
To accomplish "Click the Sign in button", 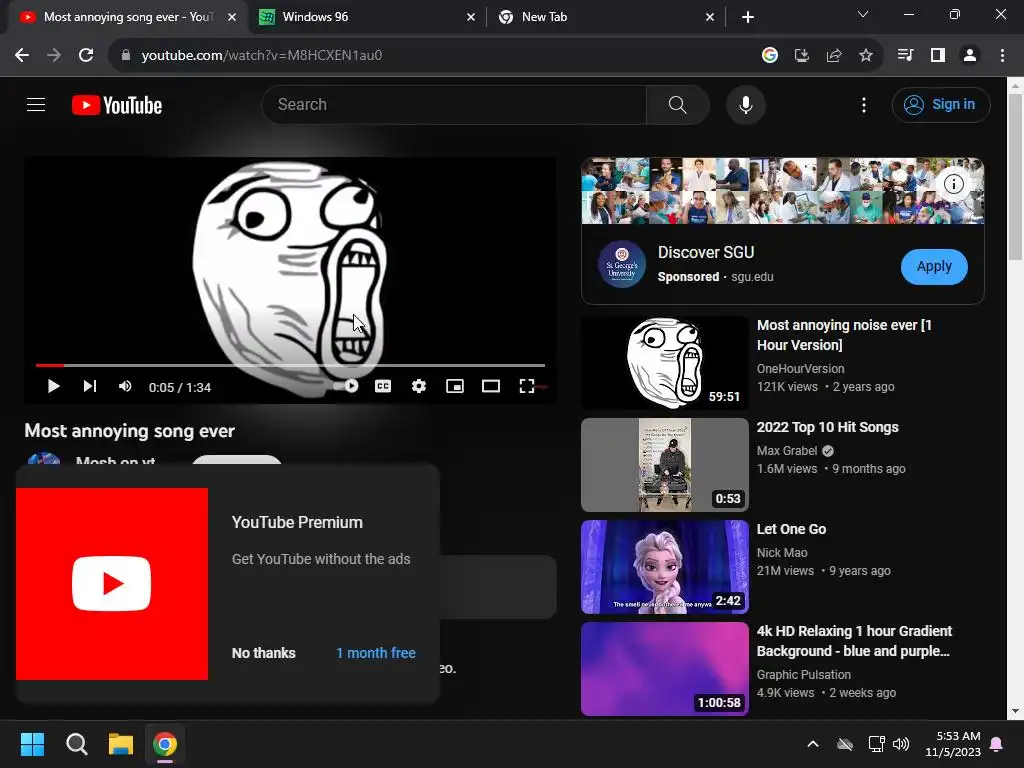I will tap(941, 104).
